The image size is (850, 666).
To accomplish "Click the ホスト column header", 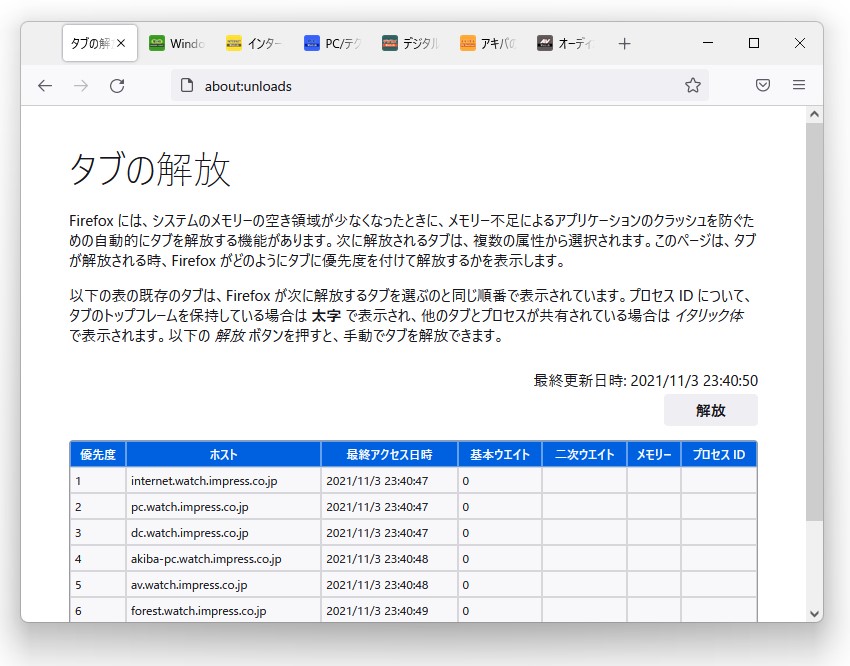I will pyautogui.click(x=223, y=454).
